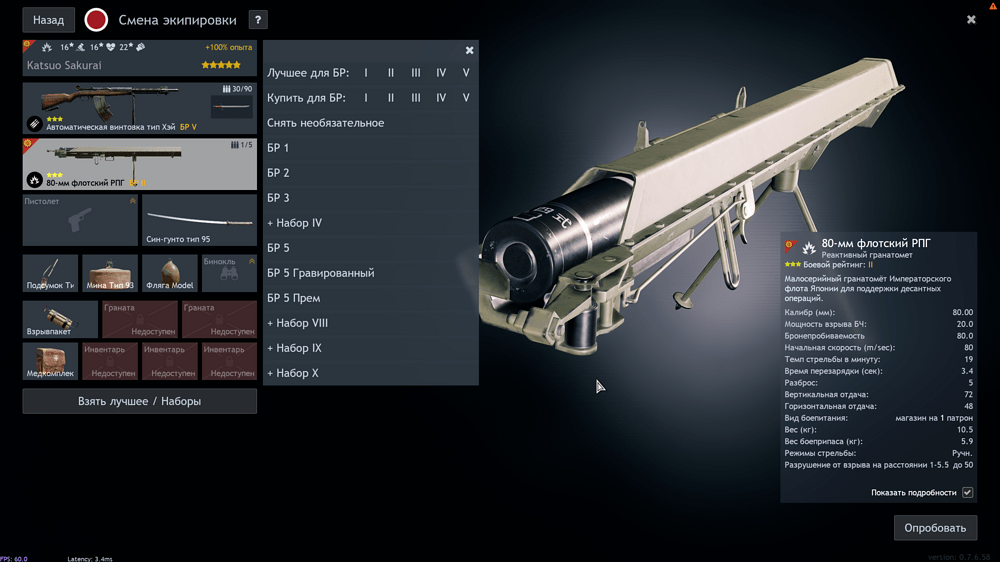Toggle the Показать подробности checkbox

tap(967, 492)
